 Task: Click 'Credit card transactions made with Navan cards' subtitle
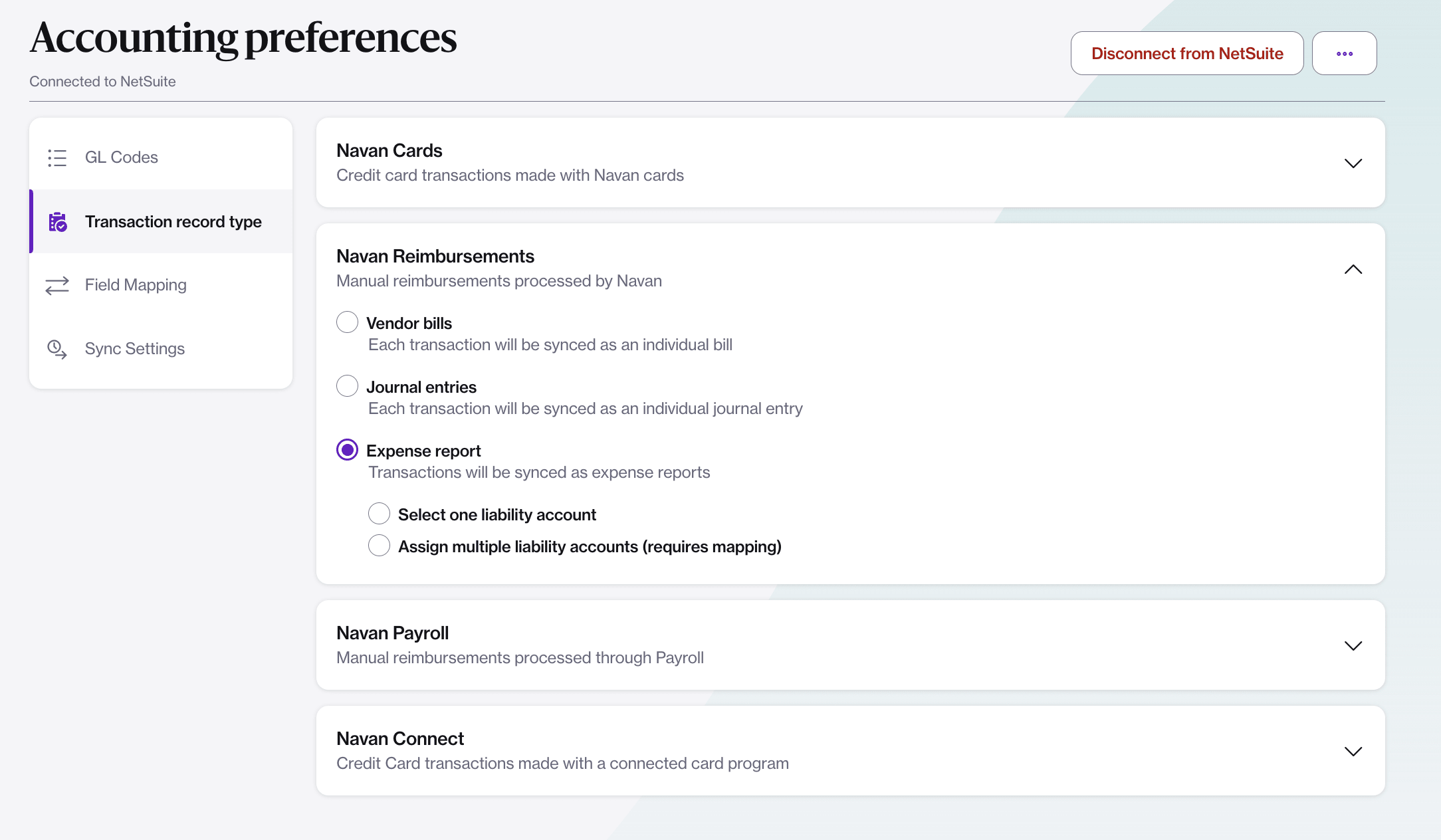pos(510,175)
